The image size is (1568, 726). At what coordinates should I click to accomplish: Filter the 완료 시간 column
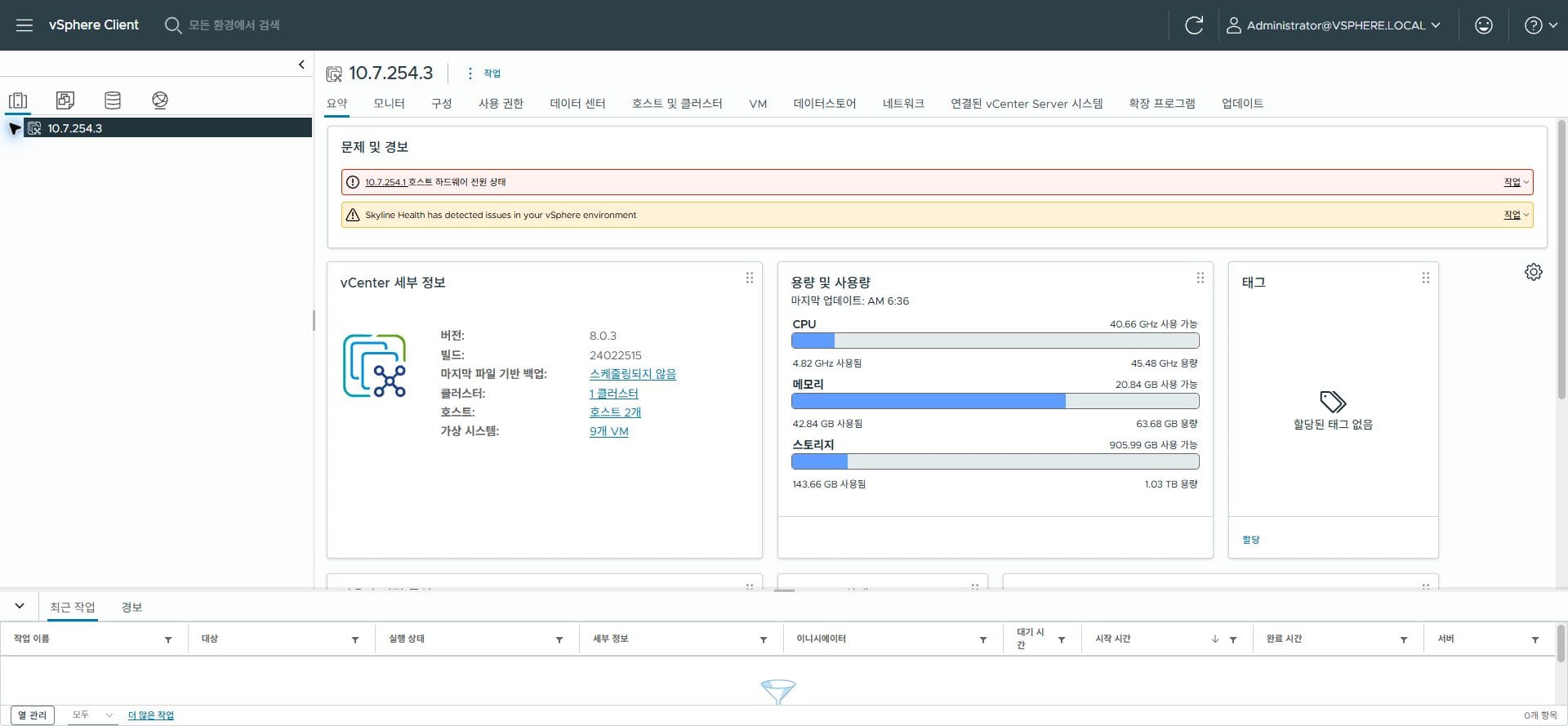pyautogui.click(x=1404, y=639)
